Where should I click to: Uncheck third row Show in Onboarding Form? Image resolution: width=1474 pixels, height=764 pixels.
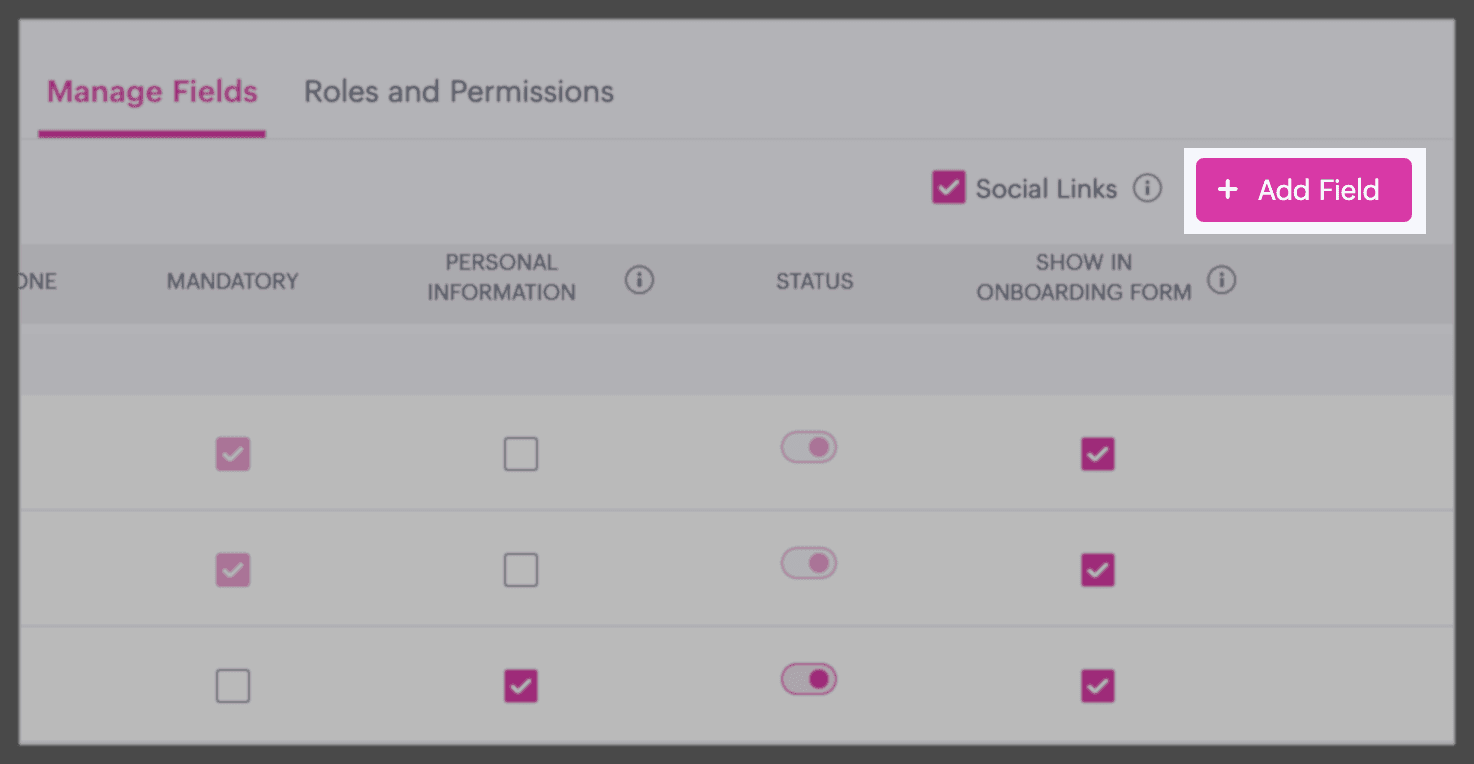click(1097, 686)
